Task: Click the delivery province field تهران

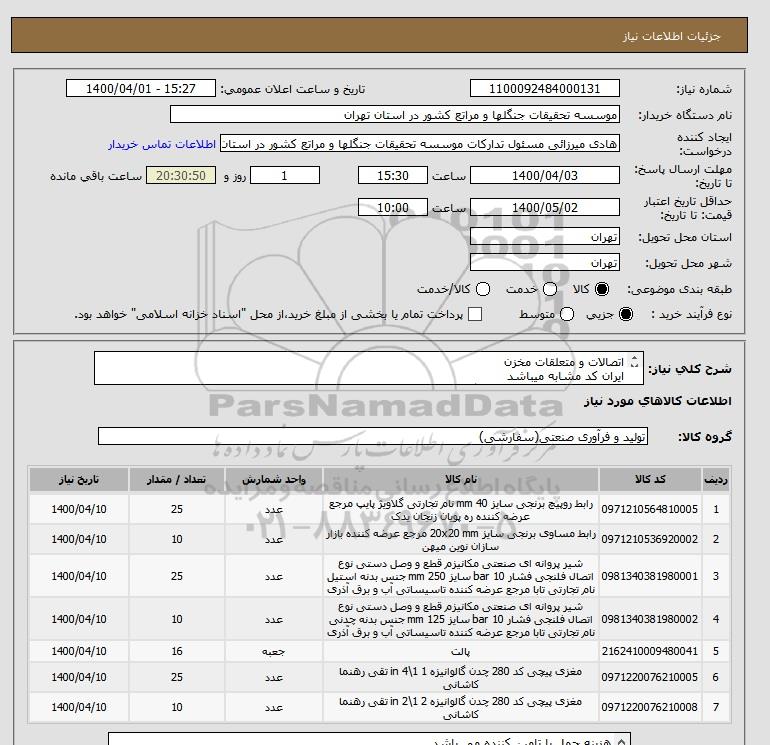Action: [x=545, y=237]
